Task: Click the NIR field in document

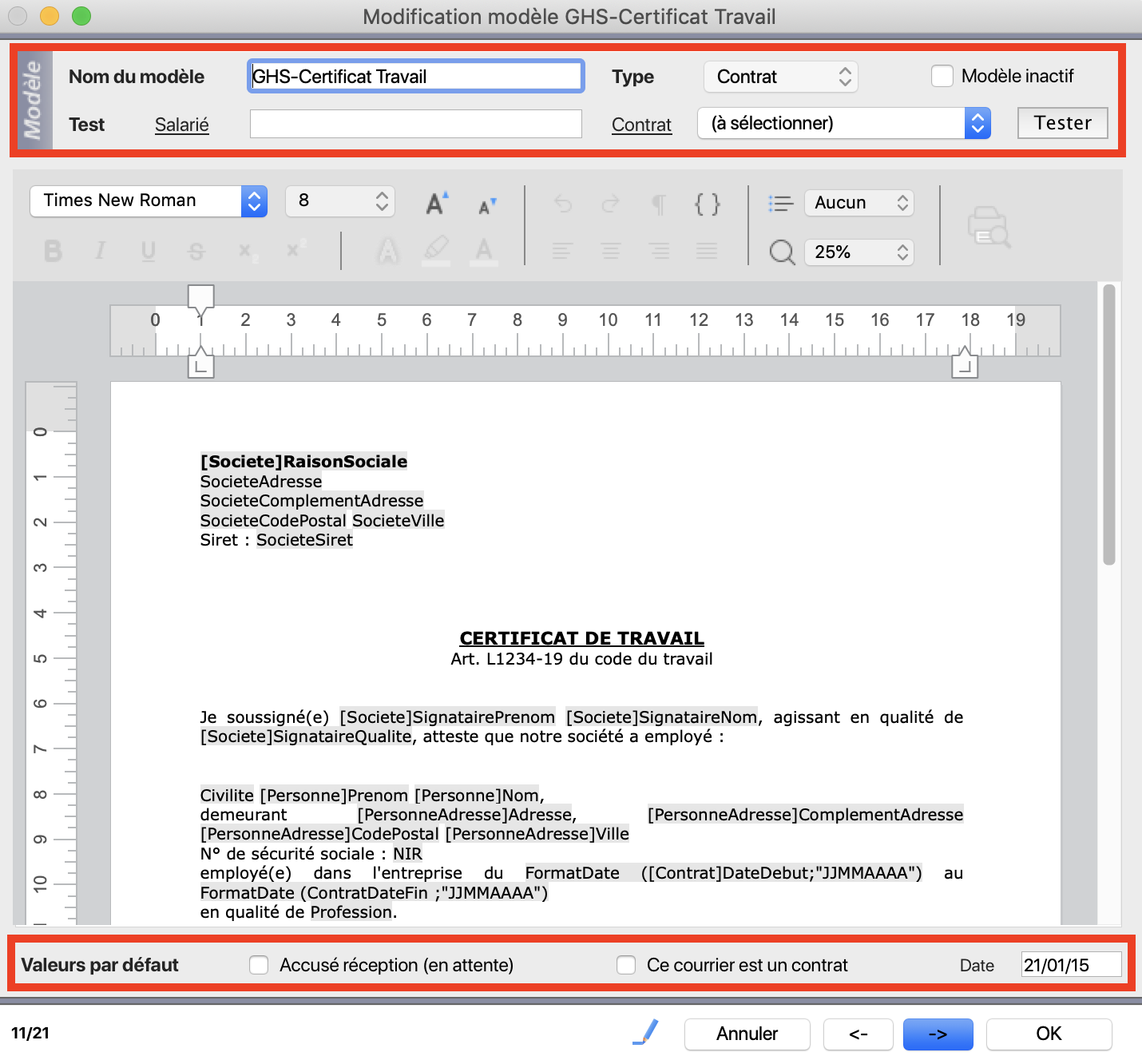Action: tap(407, 854)
